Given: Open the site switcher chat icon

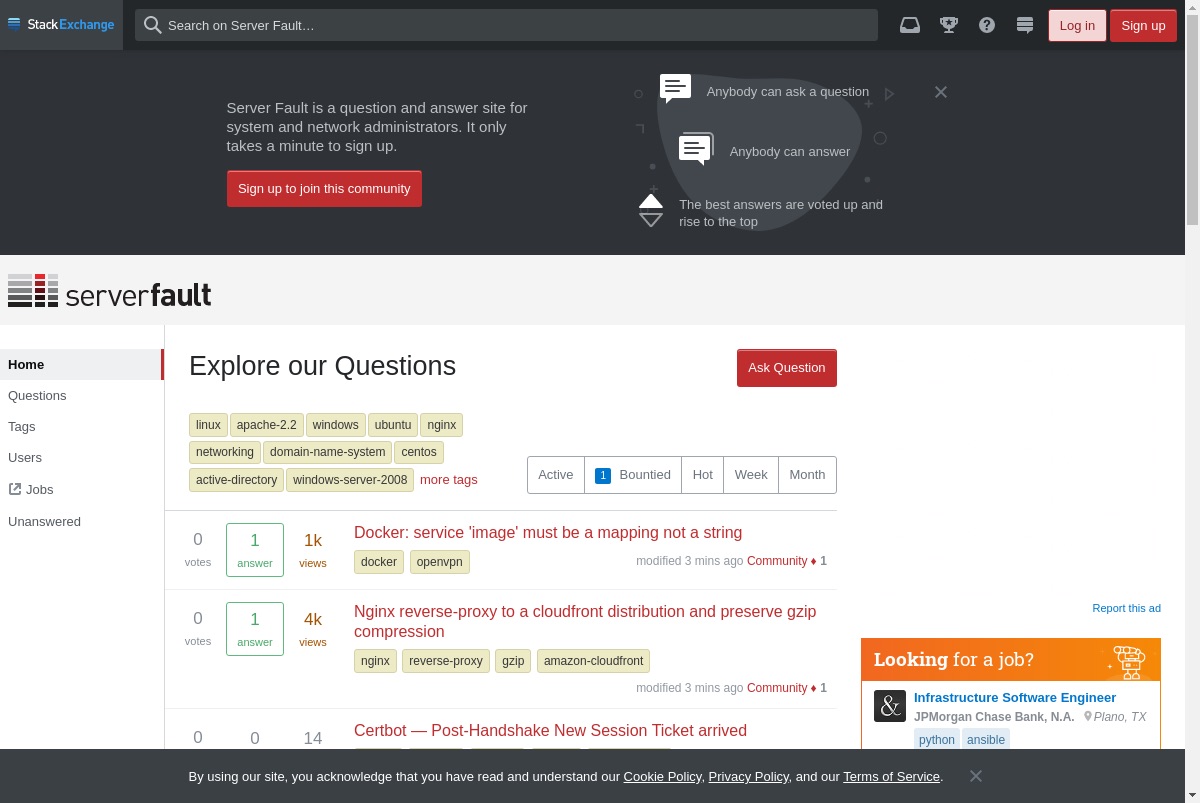Looking at the screenshot, I should 1025,25.
